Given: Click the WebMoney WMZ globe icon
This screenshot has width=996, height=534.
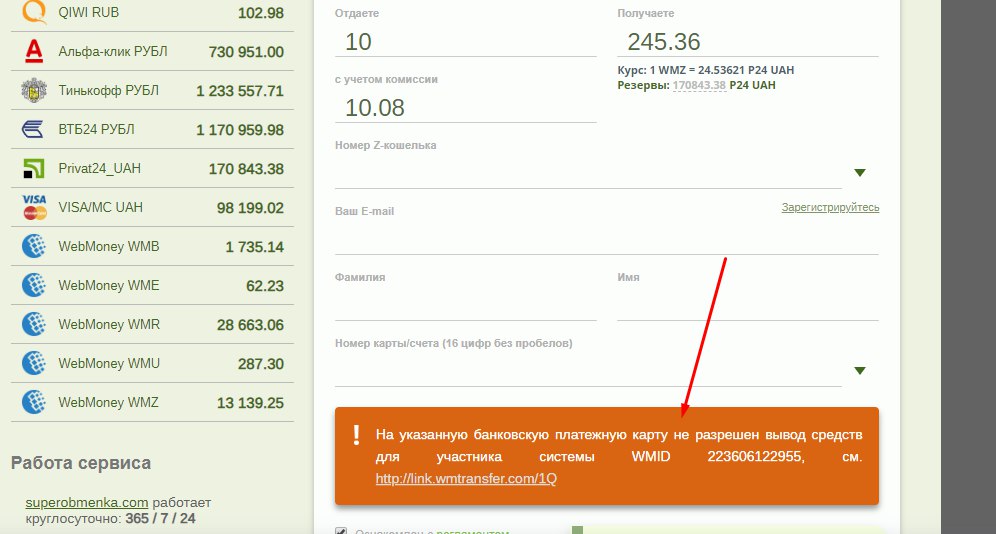Looking at the screenshot, I should coord(34,402).
